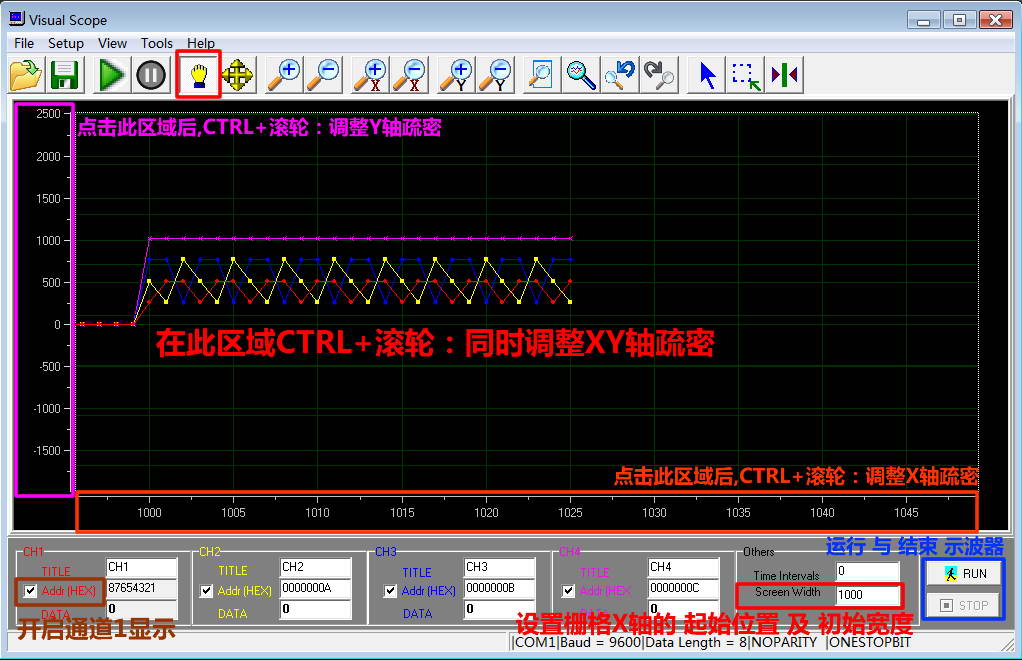Click the zoom out X-axis icon
The height and width of the screenshot is (660, 1022).
point(410,75)
